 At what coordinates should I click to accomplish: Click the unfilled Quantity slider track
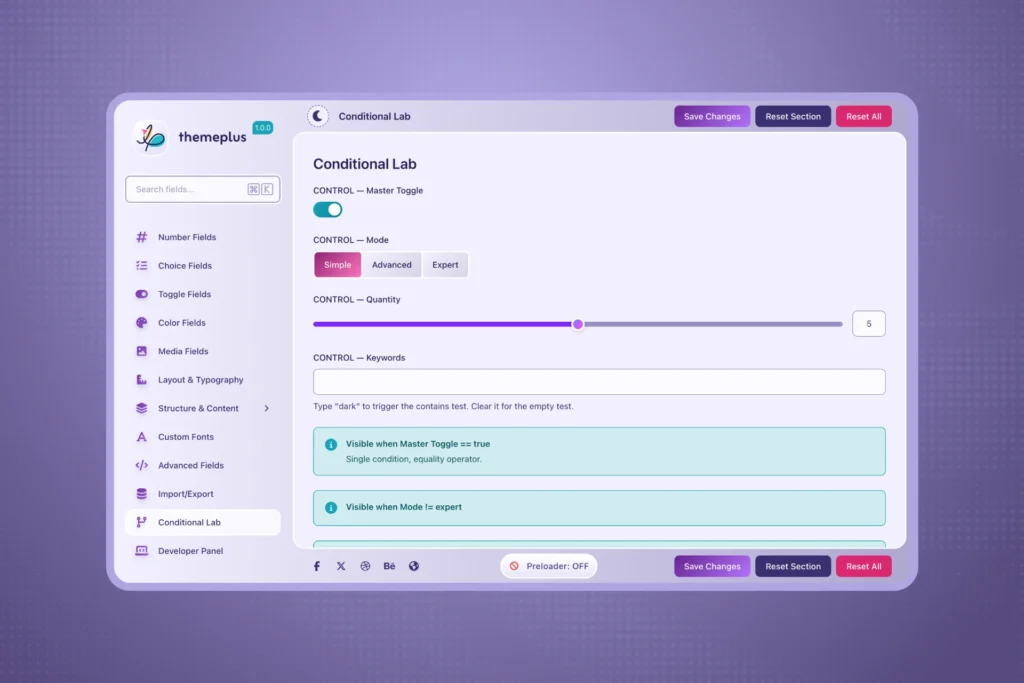point(712,324)
